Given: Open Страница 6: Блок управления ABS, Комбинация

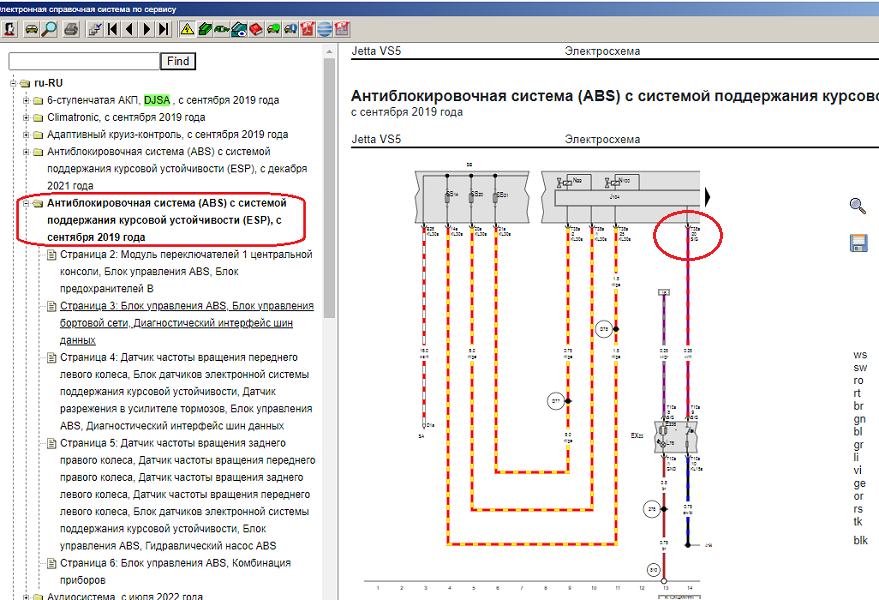Looking at the screenshot, I should (175, 571).
